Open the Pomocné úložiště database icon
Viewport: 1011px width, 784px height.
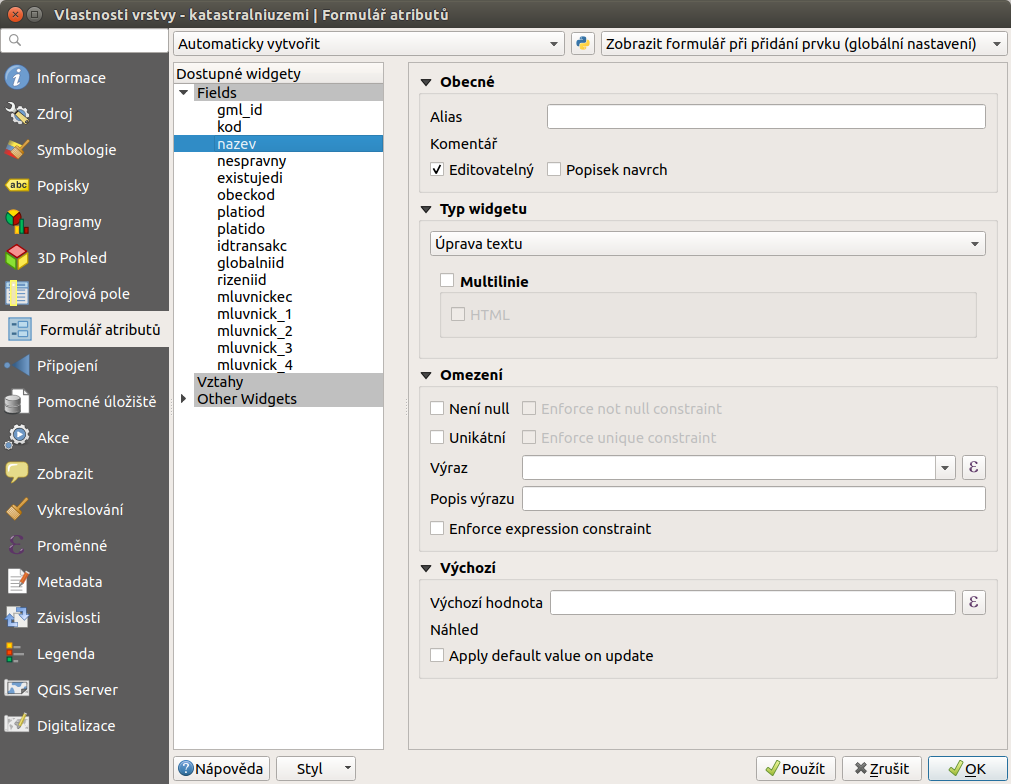click(17, 402)
